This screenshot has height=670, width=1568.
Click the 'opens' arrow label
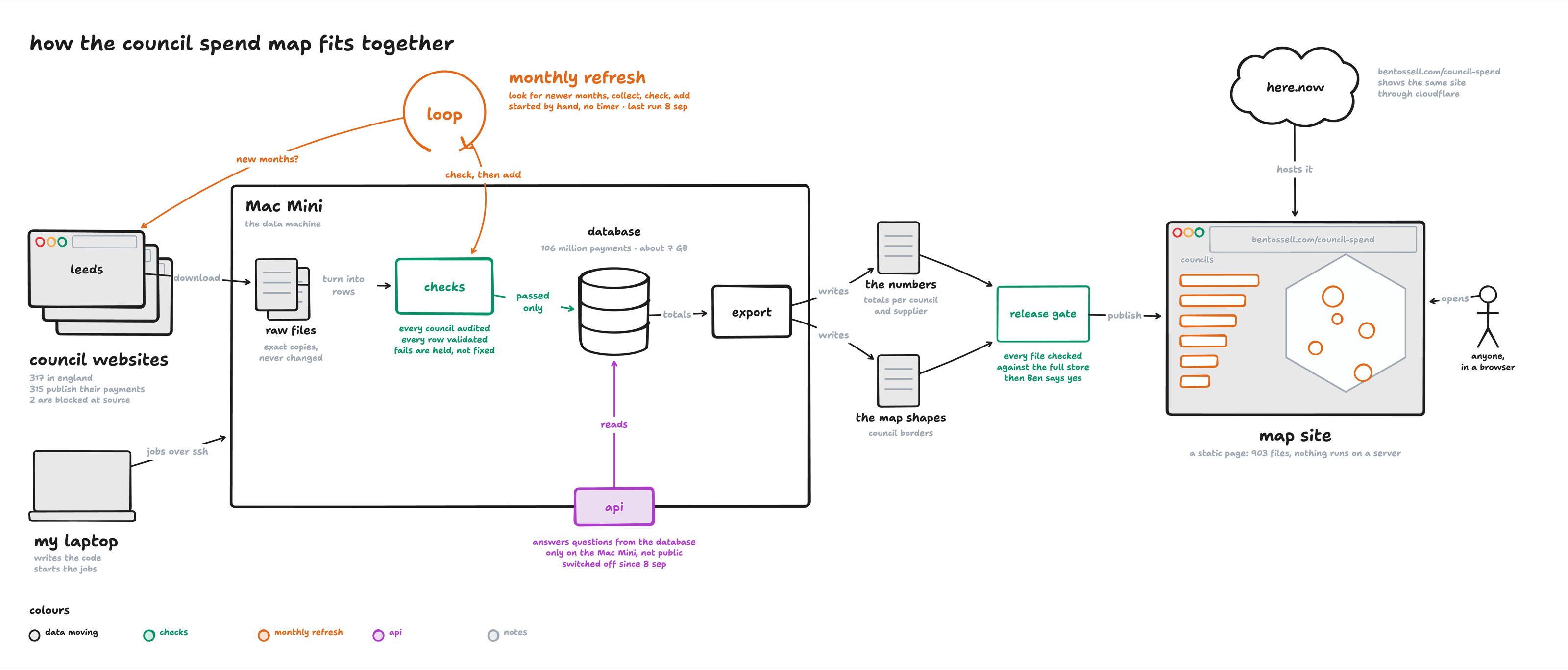(1455, 298)
